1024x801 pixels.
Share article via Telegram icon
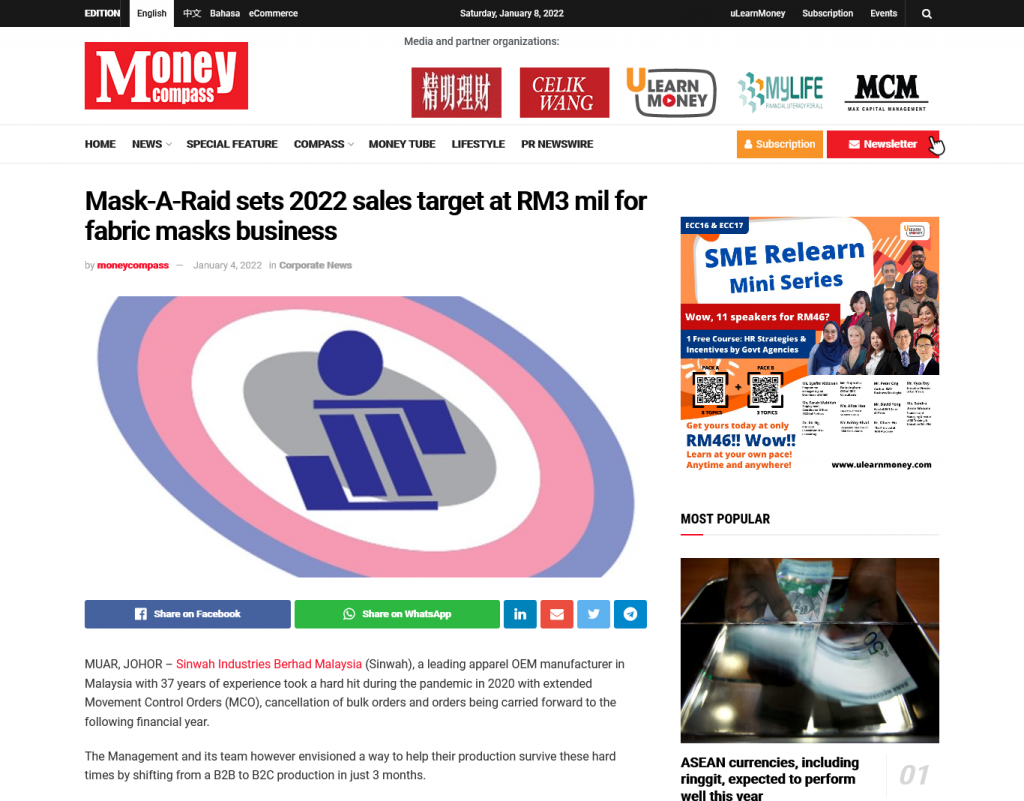[x=630, y=614]
